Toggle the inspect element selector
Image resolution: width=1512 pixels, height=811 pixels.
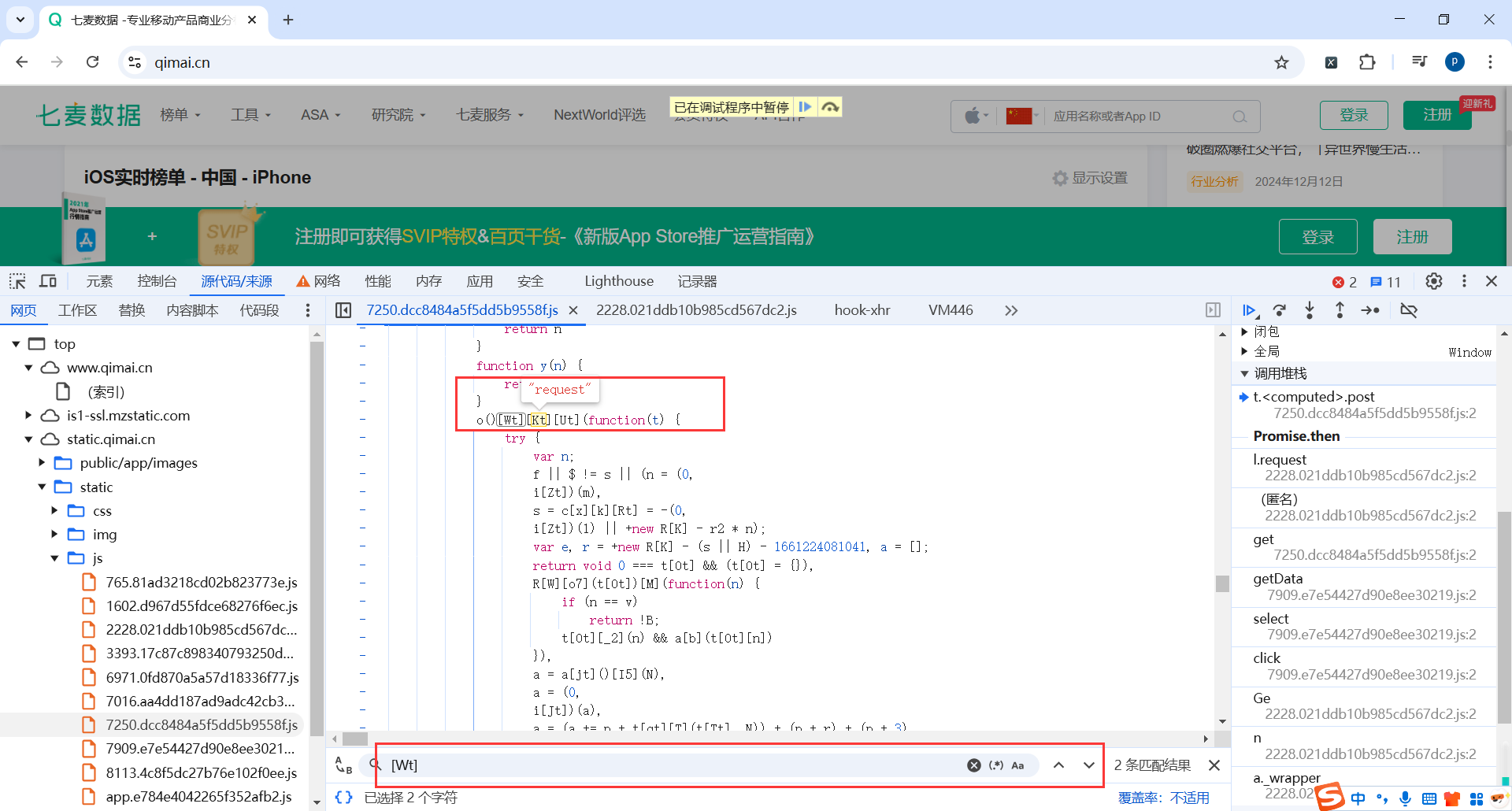pyautogui.click(x=17, y=281)
